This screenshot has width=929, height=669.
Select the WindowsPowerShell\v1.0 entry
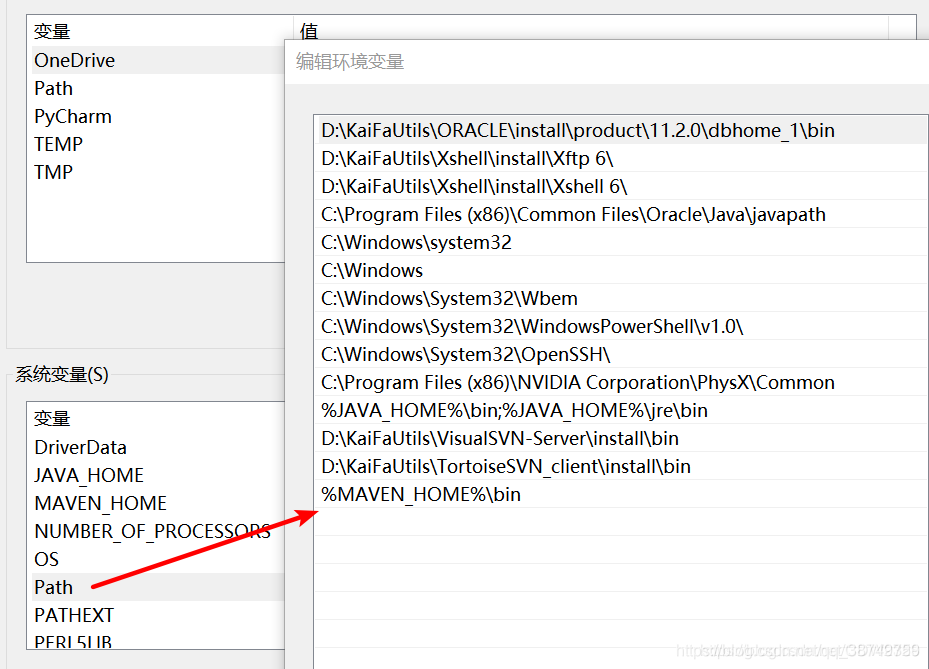(x=621, y=326)
